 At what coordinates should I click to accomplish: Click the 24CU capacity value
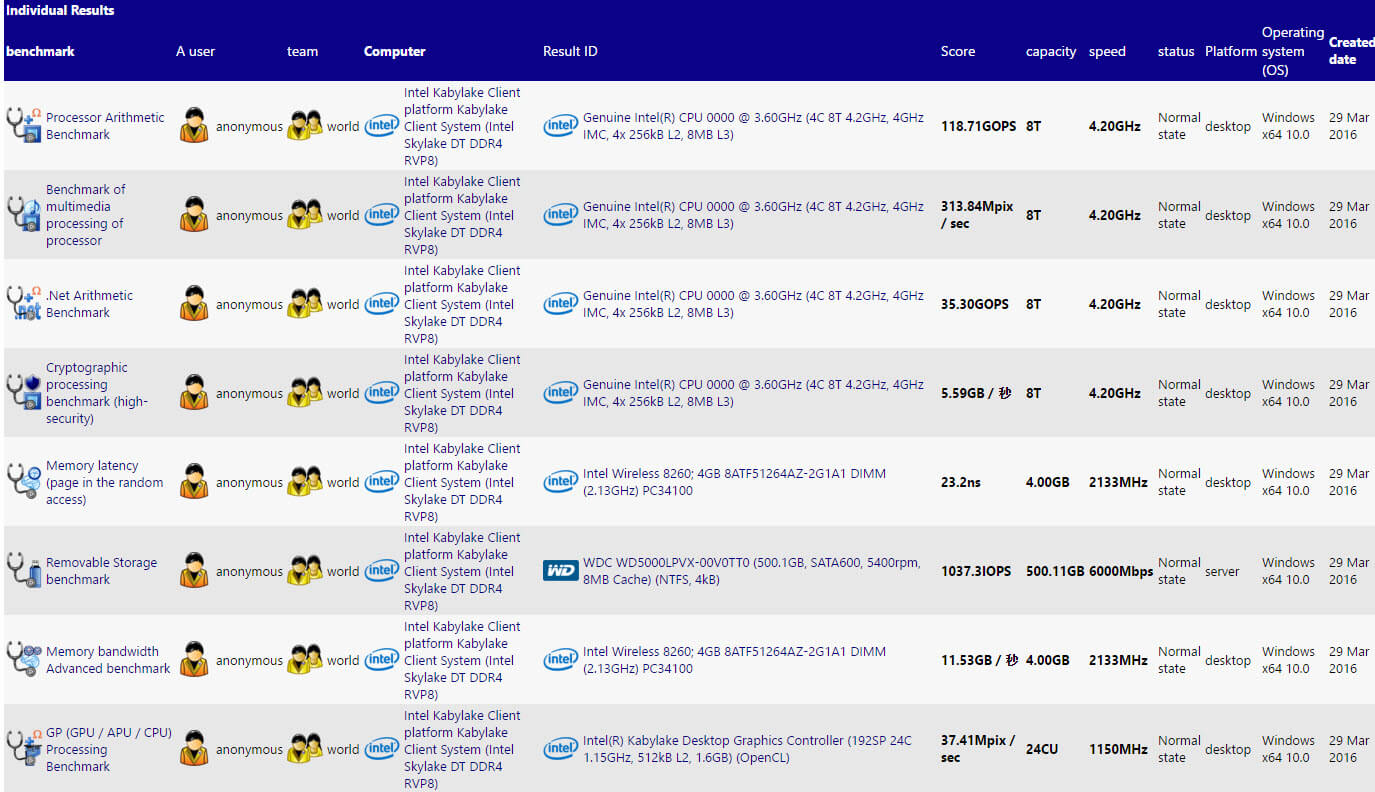coord(1042,749)
